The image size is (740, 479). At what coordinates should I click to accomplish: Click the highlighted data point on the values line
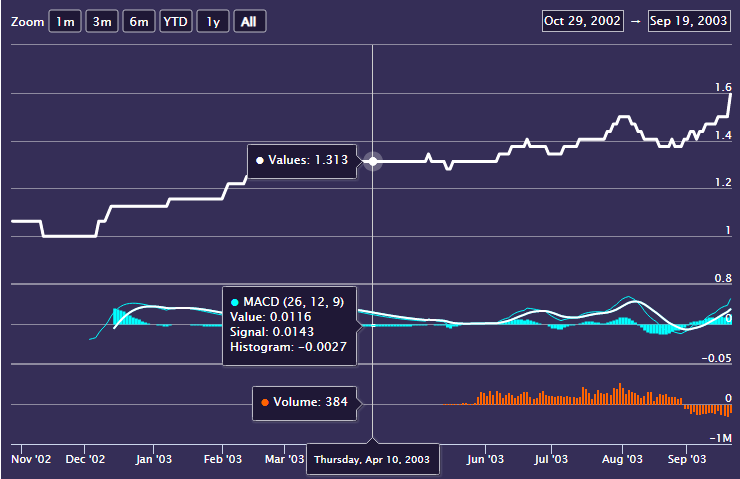pyautogui.click(x=373, y=160)
